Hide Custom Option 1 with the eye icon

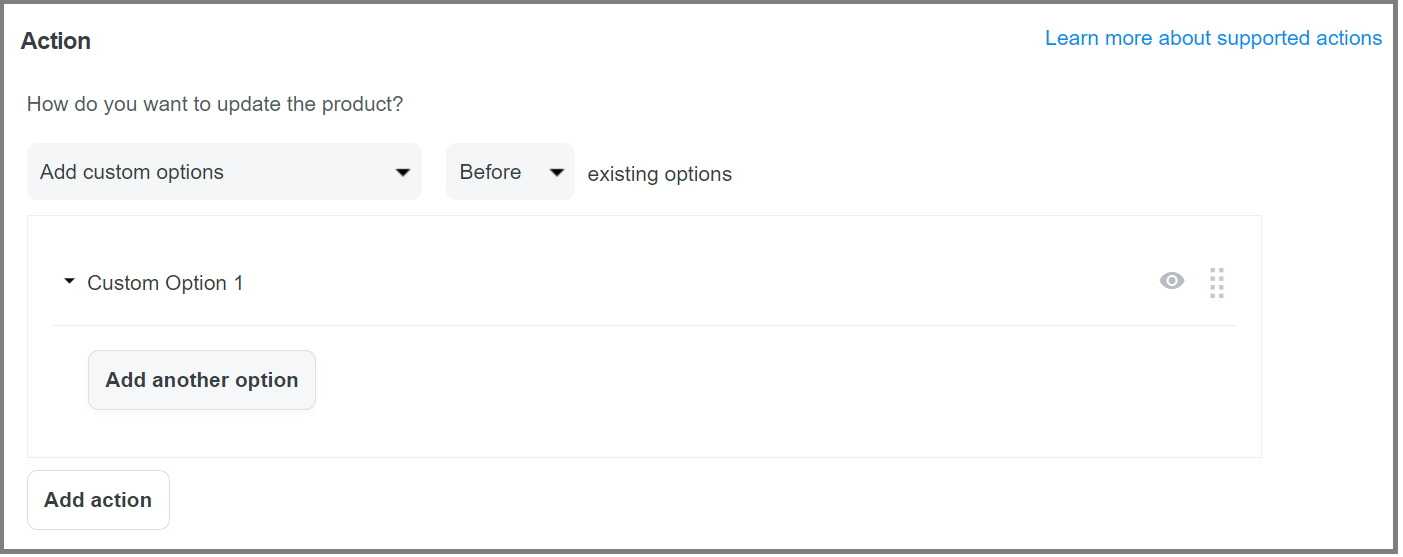pos(1172,281)
